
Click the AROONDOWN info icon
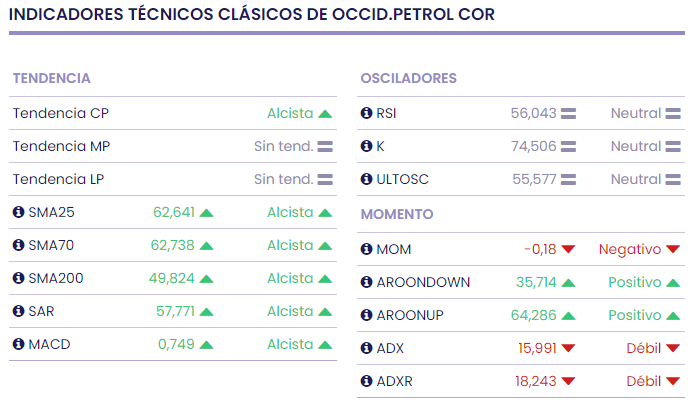[x=366, y=282]
